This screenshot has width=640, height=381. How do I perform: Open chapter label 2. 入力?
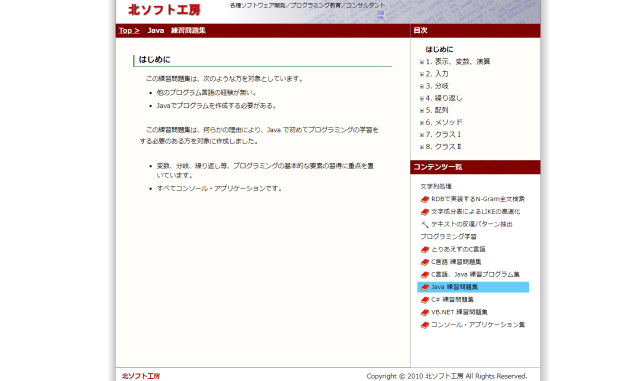(437, 74)
